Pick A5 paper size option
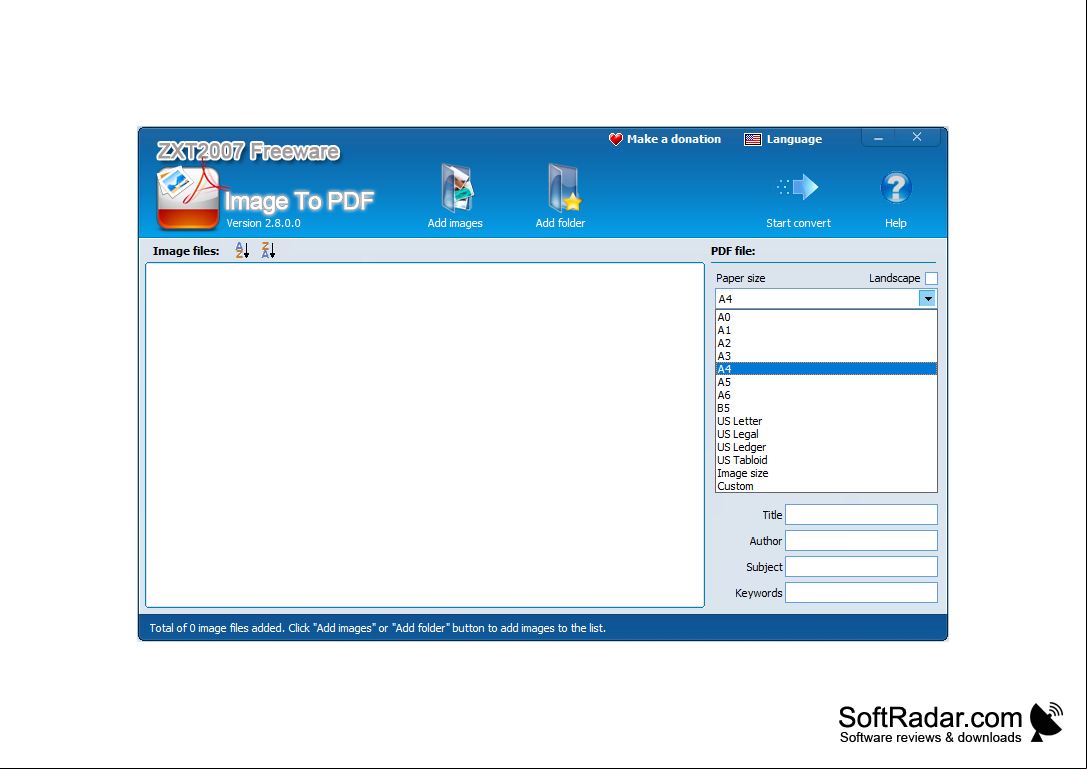 click(x=826, y=382)
